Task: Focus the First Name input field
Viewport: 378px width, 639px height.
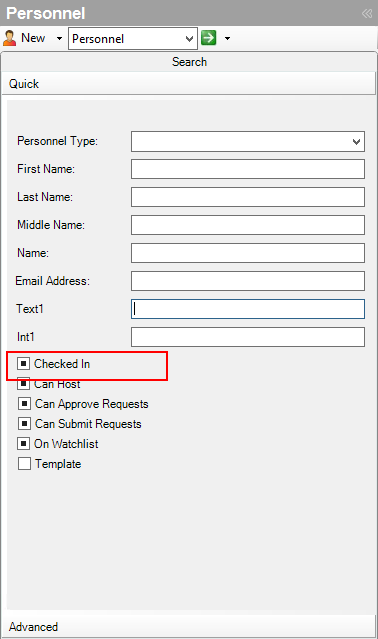Action: point(248,169)
